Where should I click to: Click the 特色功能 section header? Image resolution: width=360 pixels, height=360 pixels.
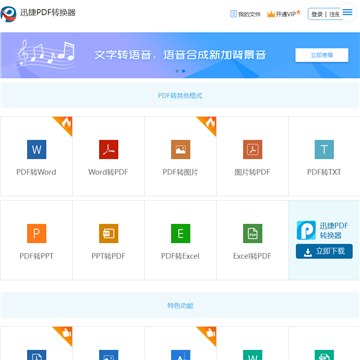(180, 306)
